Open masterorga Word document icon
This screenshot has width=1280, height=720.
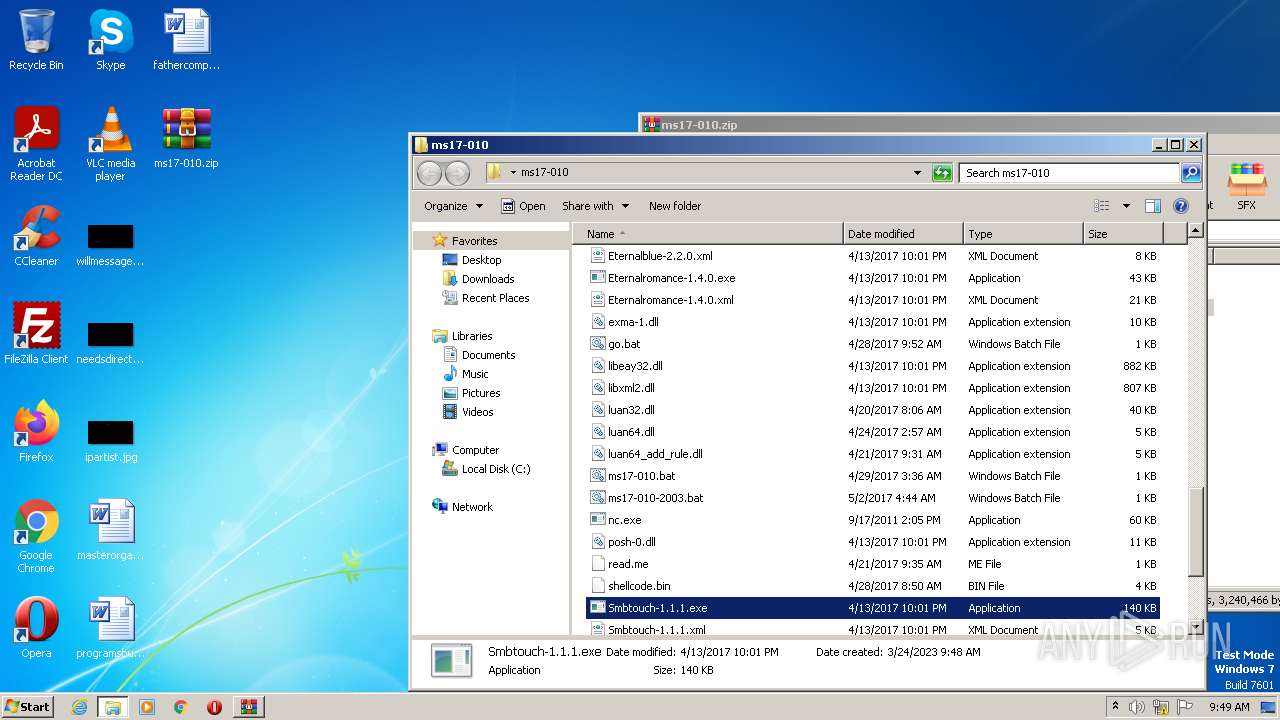[110, 530]
